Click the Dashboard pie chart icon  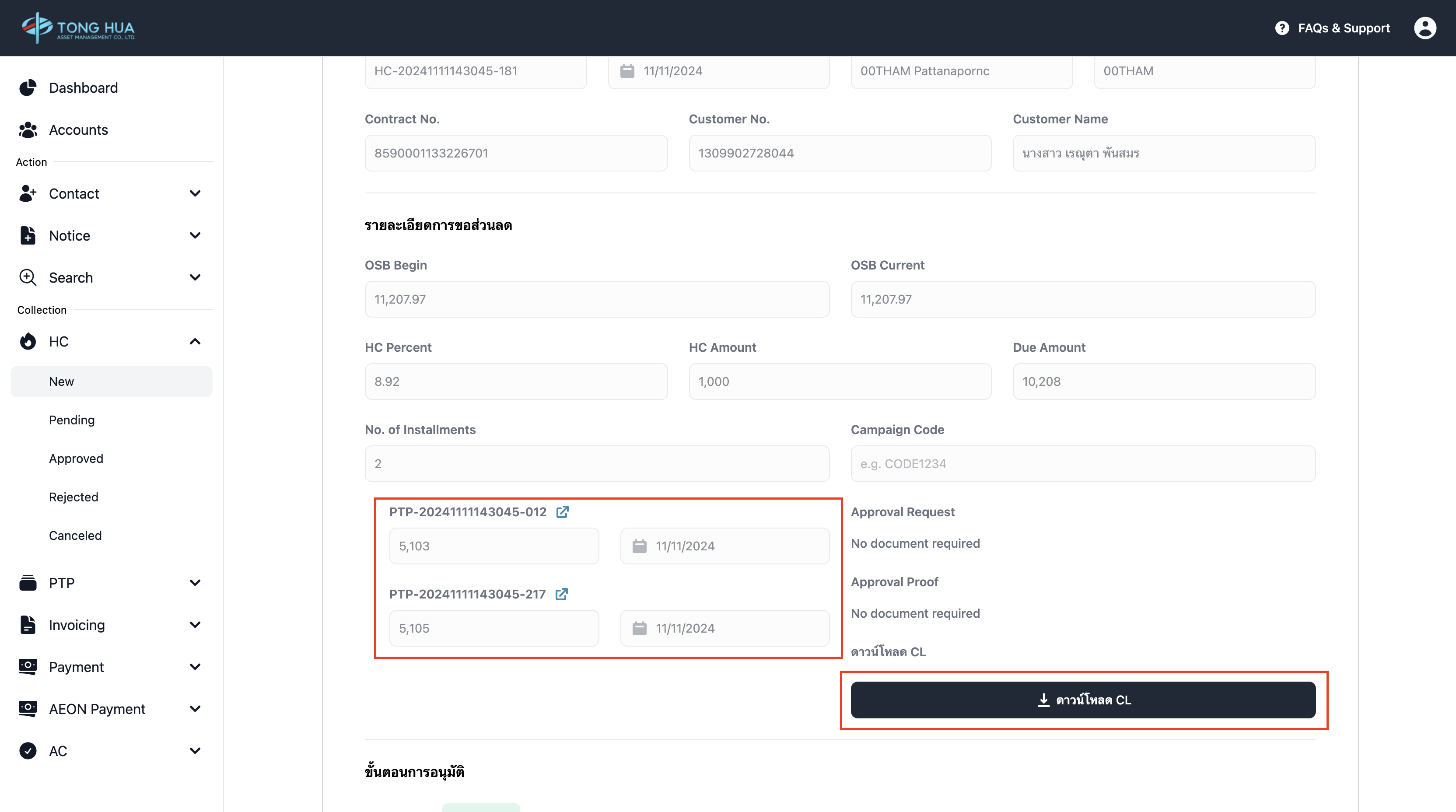(28, 87)
